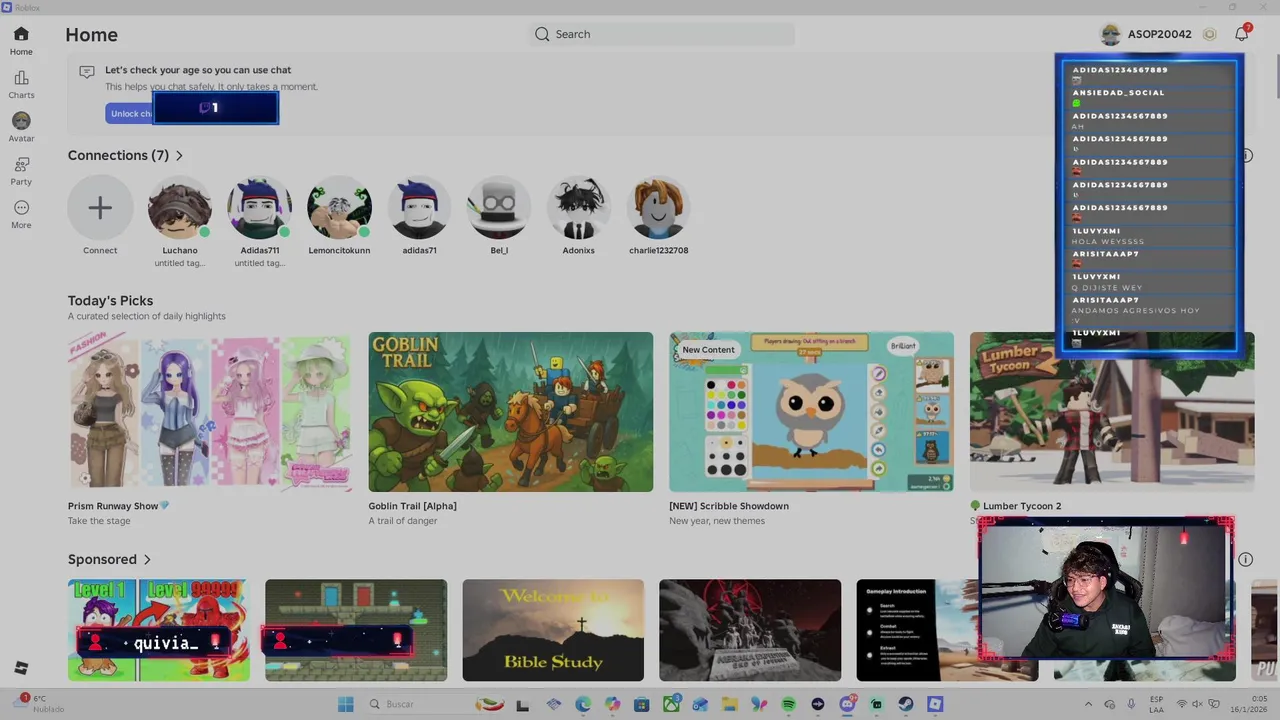
Task: Open Spotify from the taskbar
Action: click(788, 704)
